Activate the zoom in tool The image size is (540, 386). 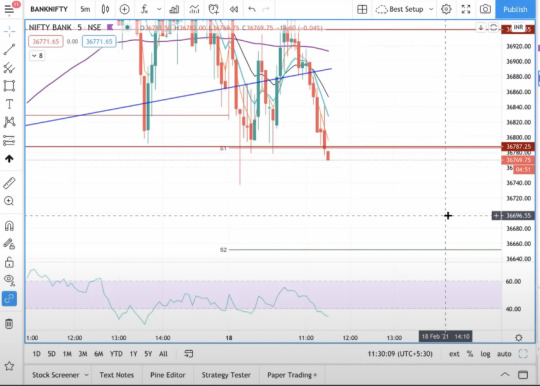pos(9,201)
